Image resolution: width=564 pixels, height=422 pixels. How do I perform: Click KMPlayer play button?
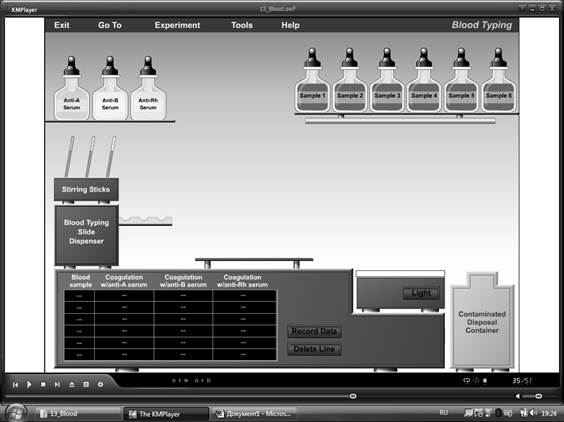pyautogui.click(x=29, y=385)
